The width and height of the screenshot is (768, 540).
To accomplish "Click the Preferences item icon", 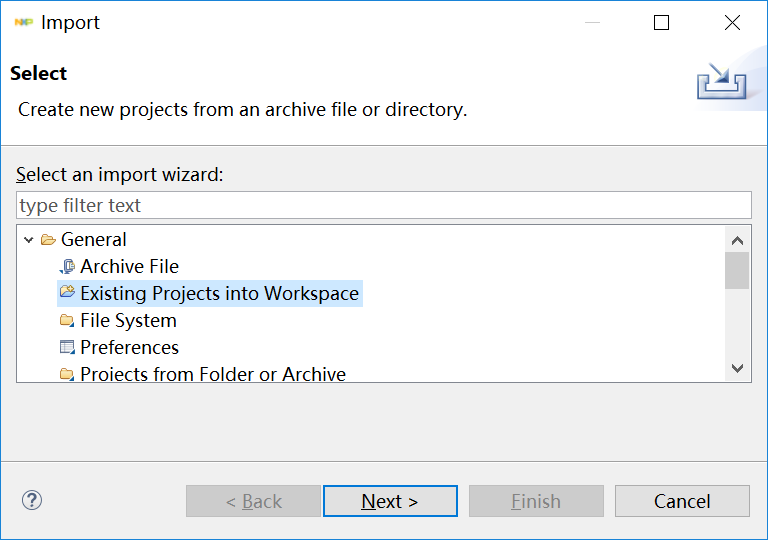I will [67, 348].
